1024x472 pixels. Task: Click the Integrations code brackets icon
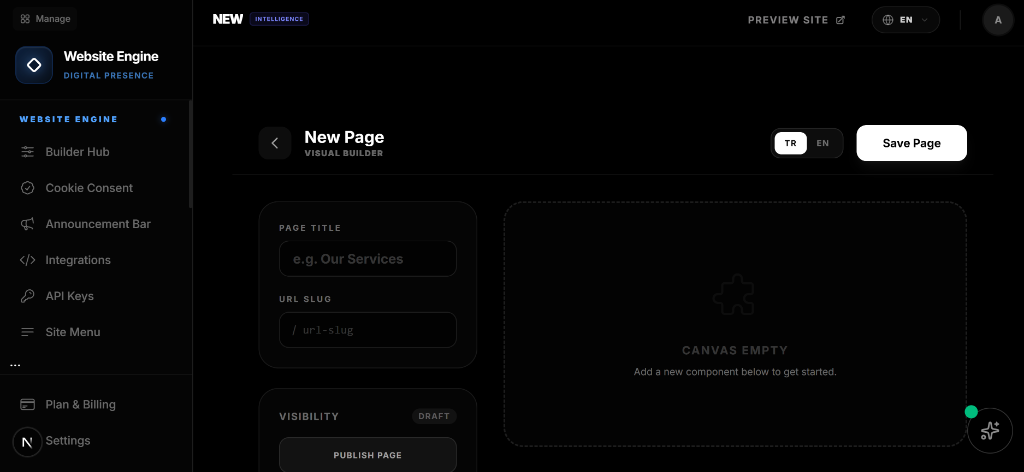pyautogui.click(x=27, y=260)
